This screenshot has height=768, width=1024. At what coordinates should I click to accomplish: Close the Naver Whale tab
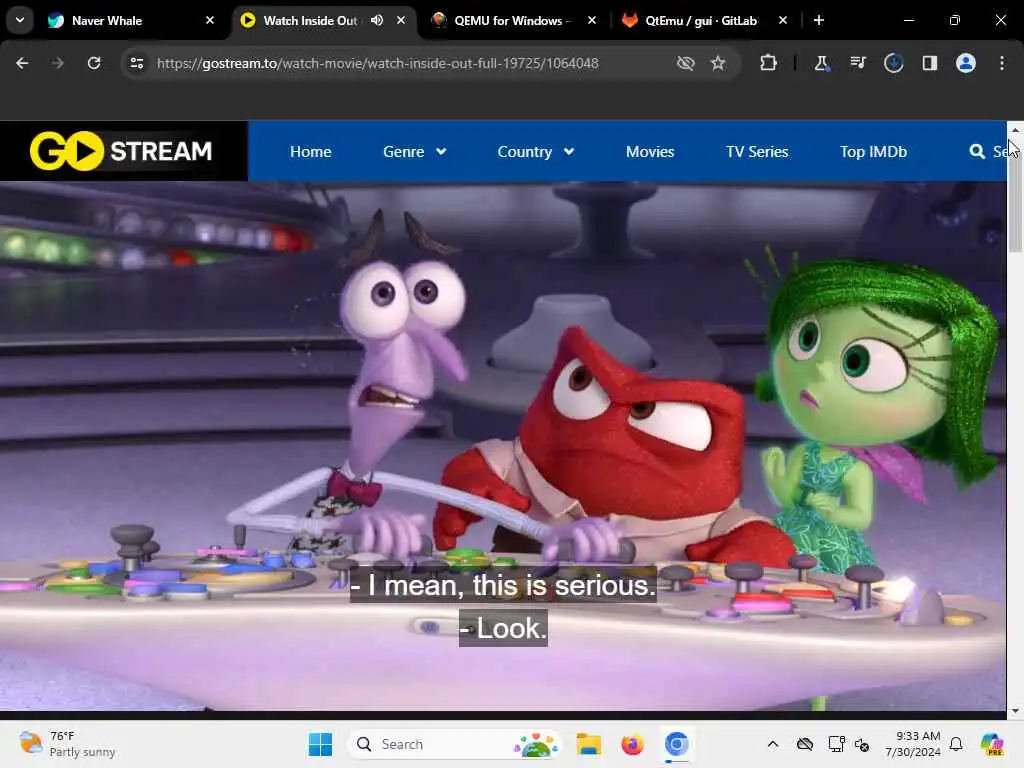coord(210,20)
